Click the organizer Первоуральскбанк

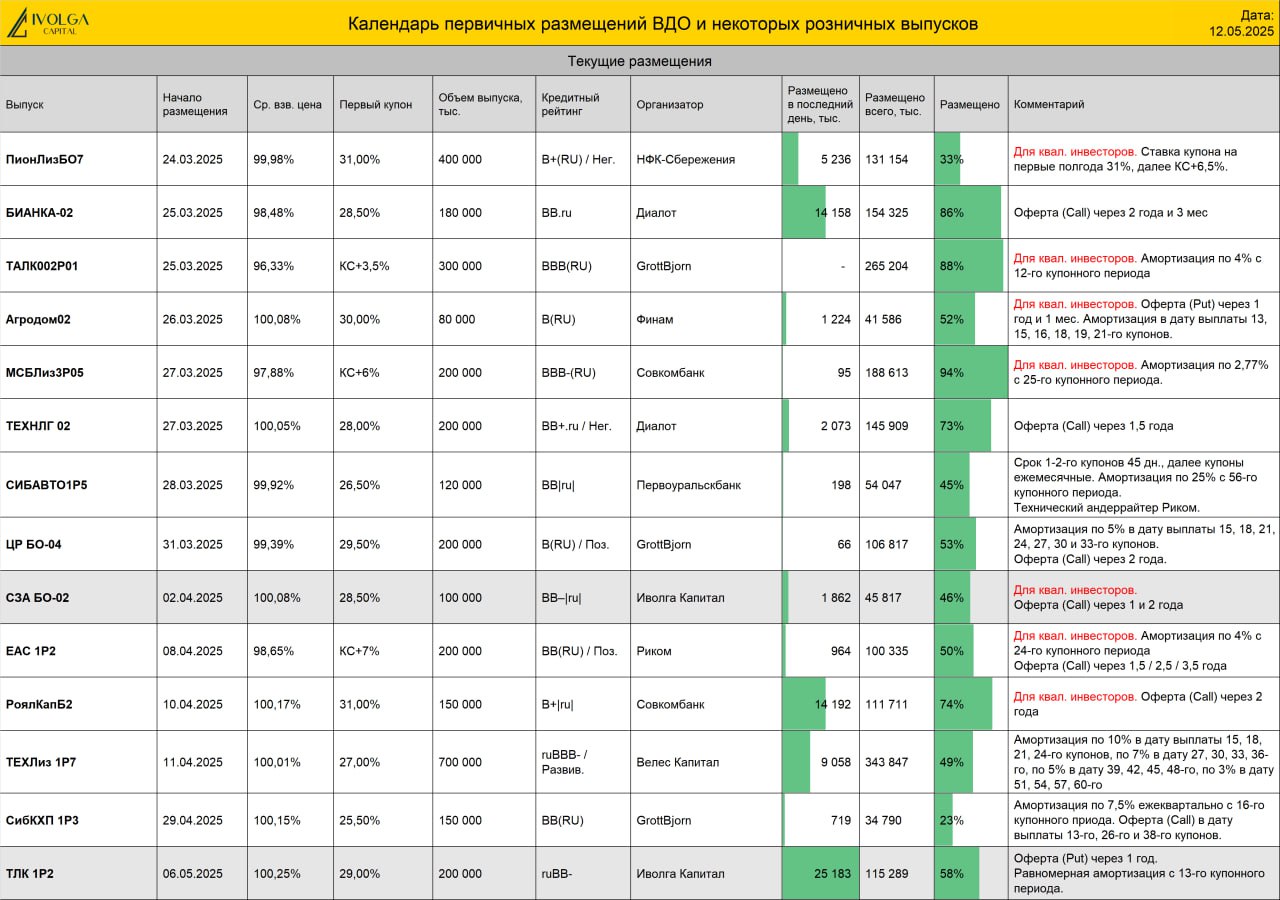click(x=689, y=485)
